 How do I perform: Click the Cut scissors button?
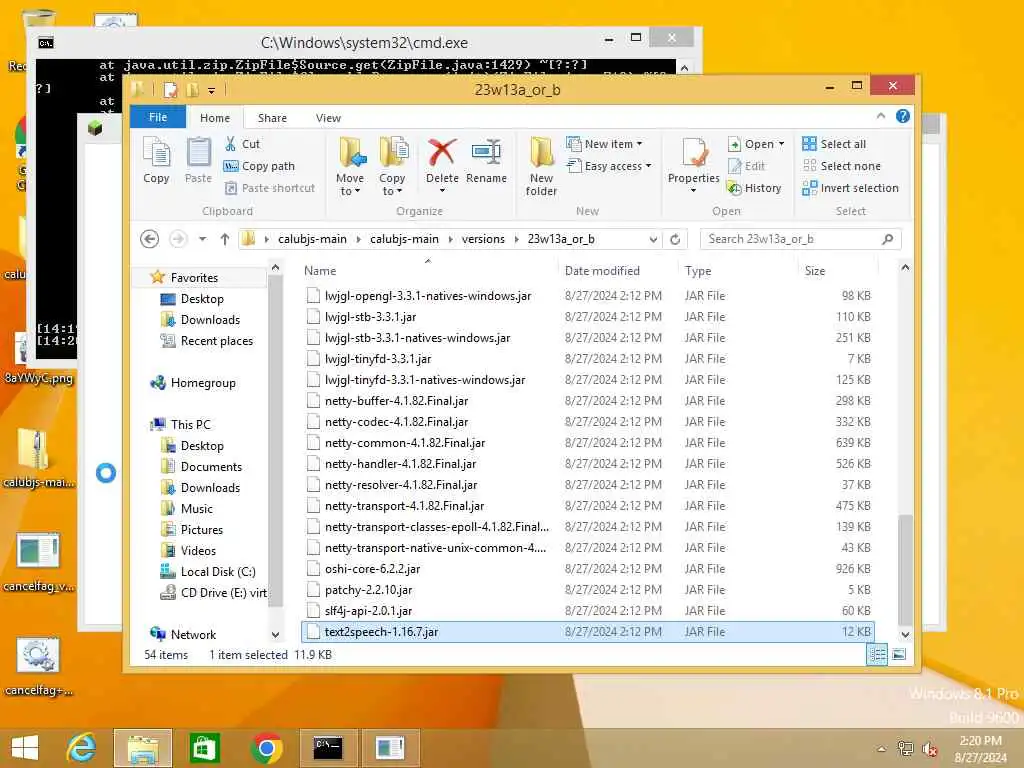[x=242, y=144]
